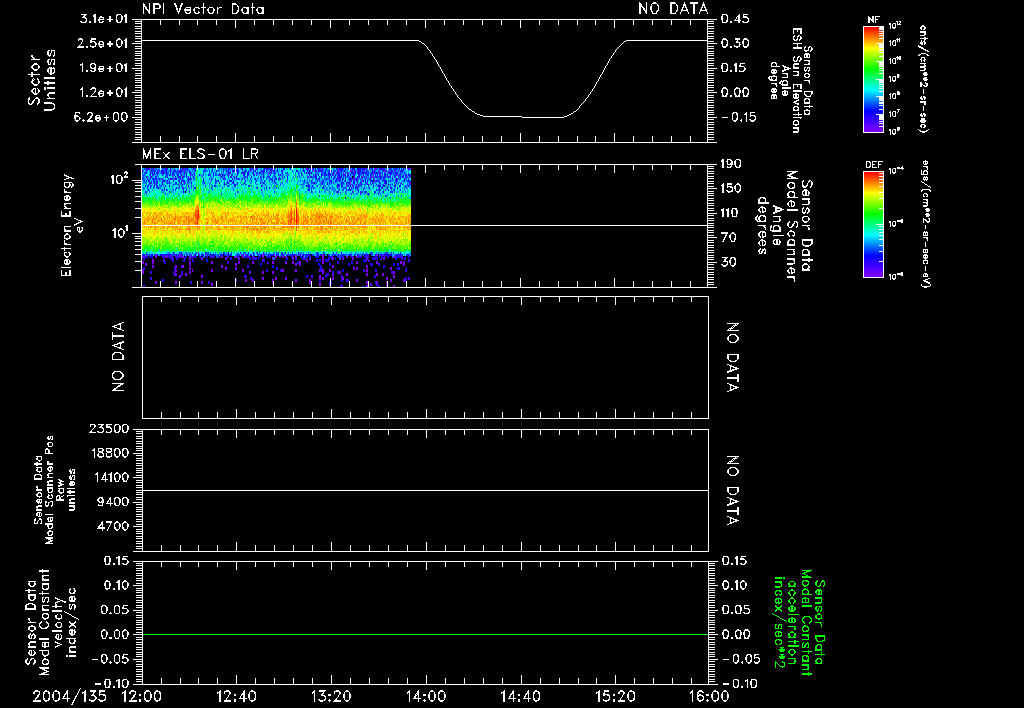Click the 12:40 time axis label
This screenshot has width=1024, height=708.
point(236,696)
